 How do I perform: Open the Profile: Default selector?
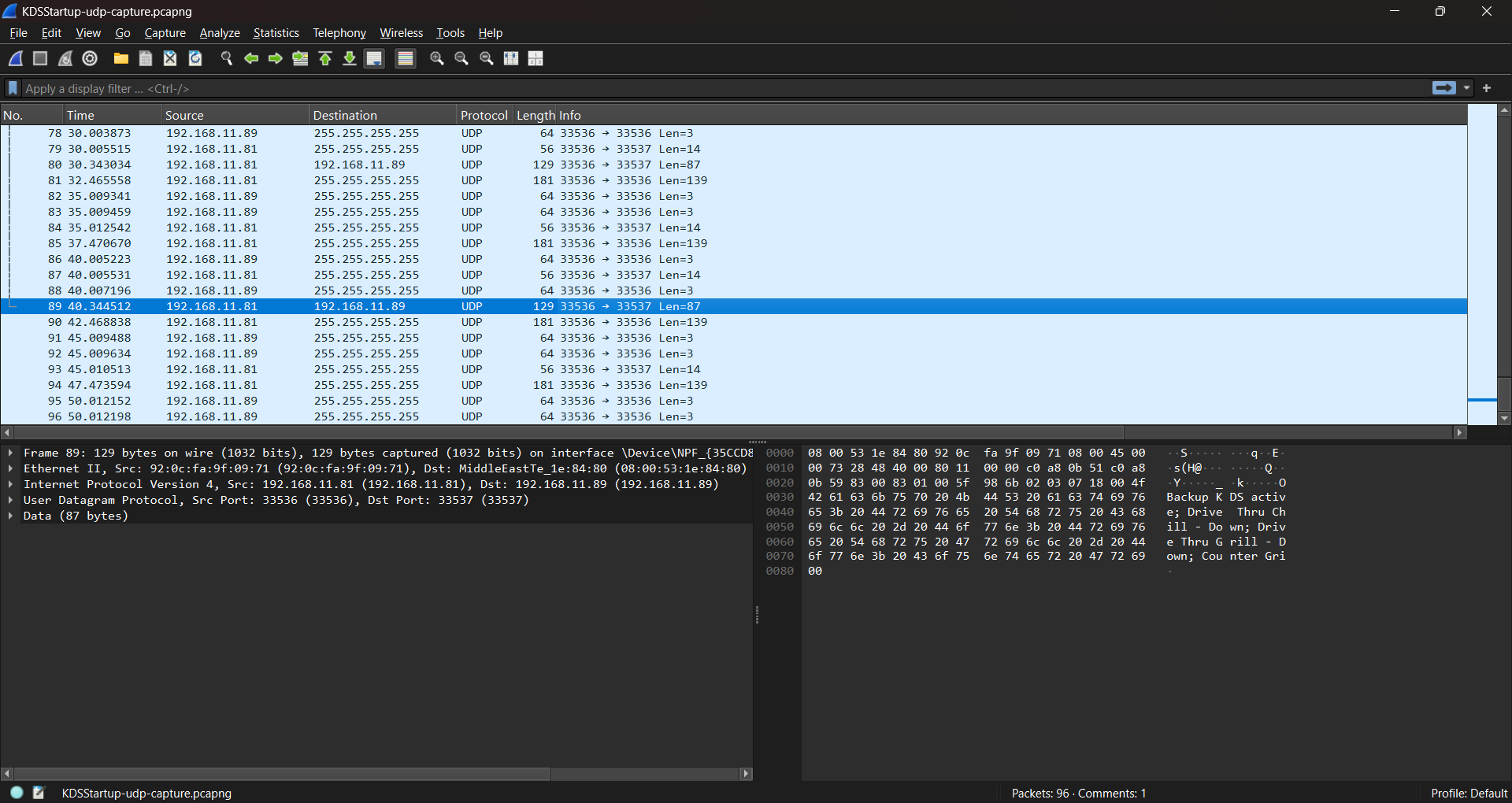point(1469,793)
